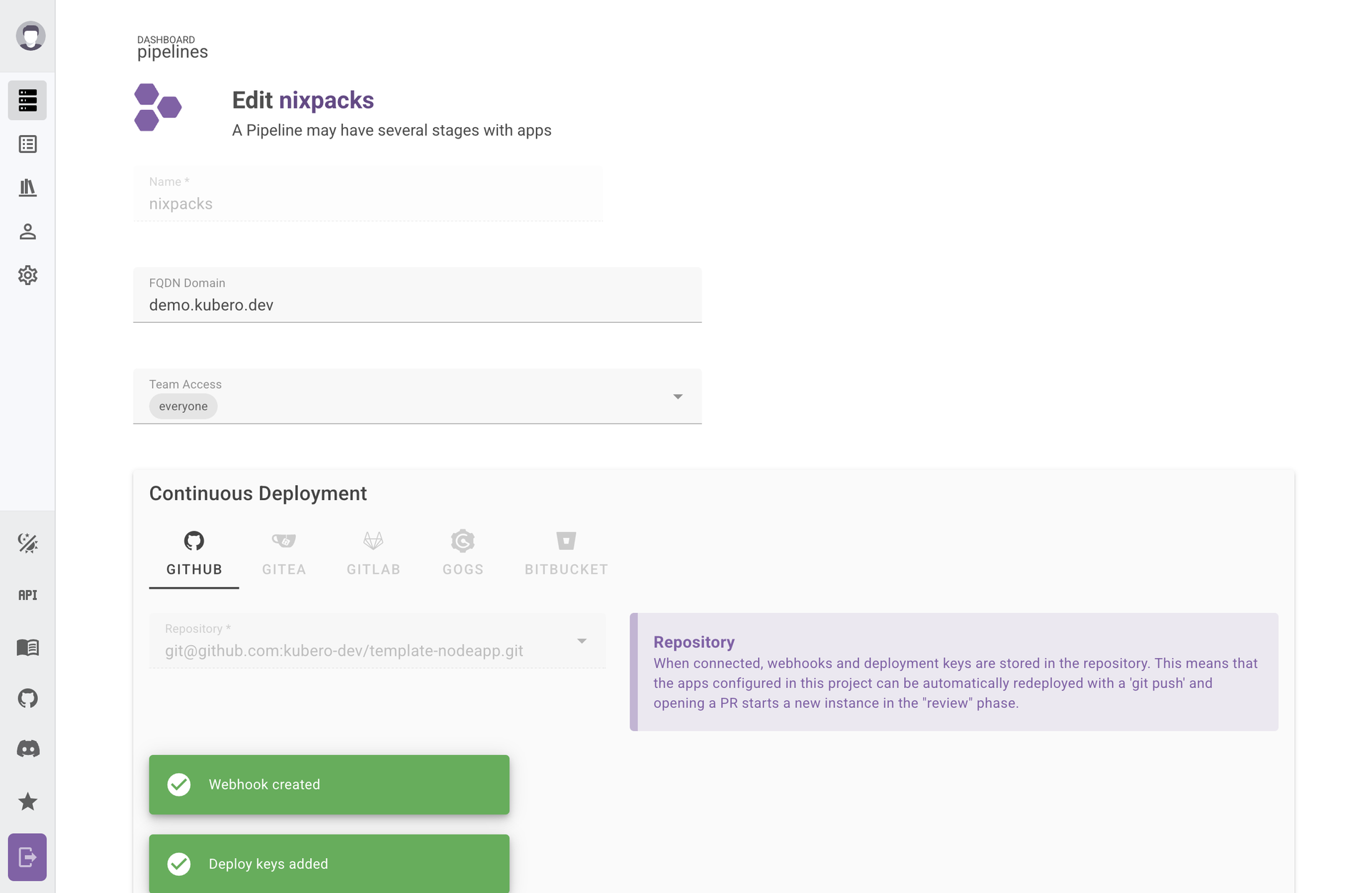
Task: Open the pipelines server icon in sidebar
Action: tap(28, 100)
